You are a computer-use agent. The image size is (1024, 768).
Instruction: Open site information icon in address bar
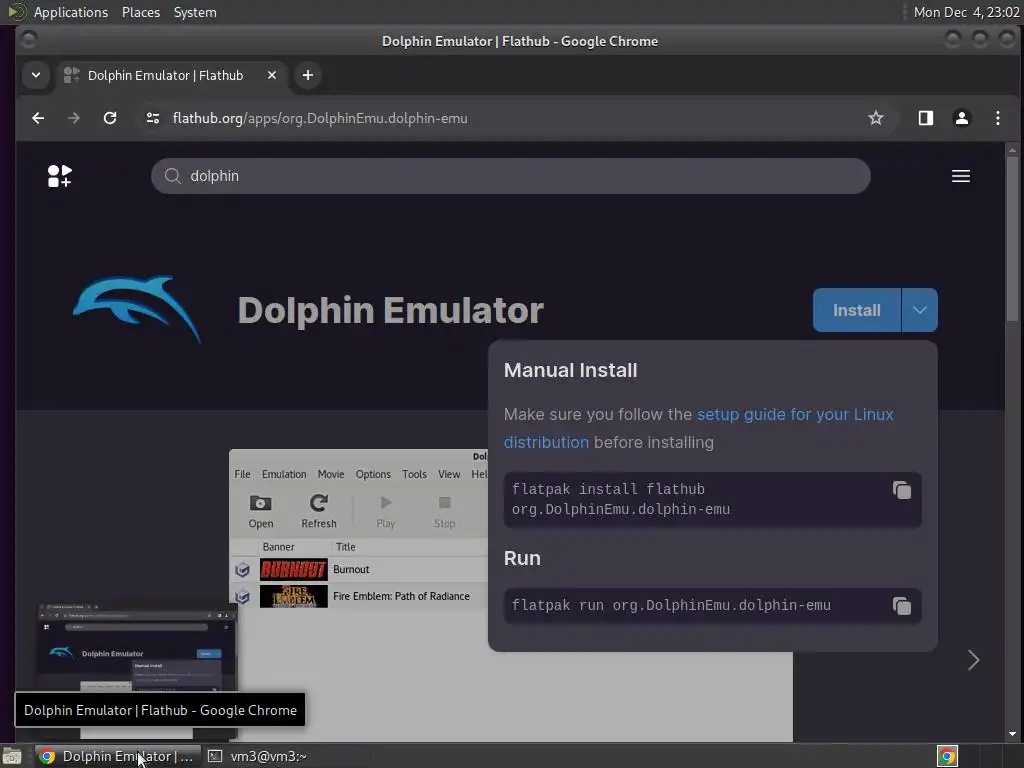coord(153,118)
